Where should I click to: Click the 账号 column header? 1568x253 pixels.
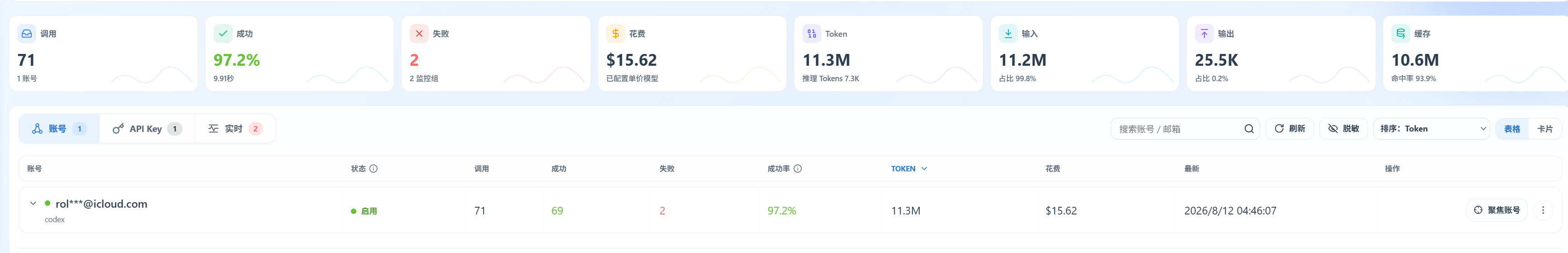34,169
